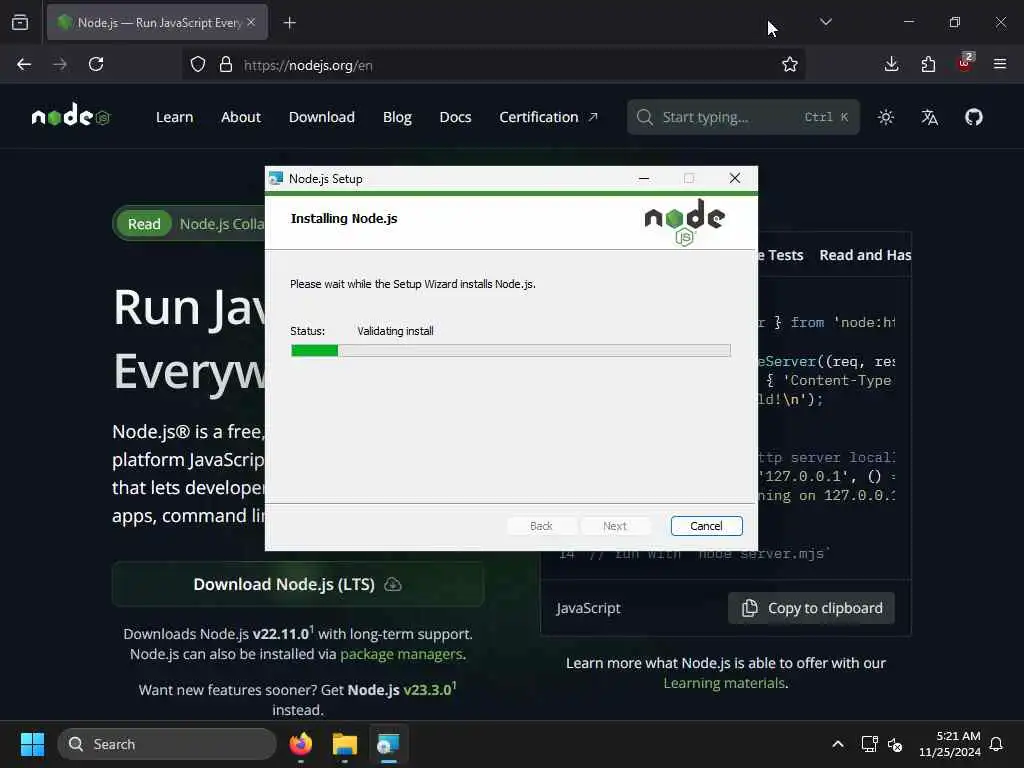Click the green Read badge
The width and height of the screenshot is (1024, 768).
point(144,224)
